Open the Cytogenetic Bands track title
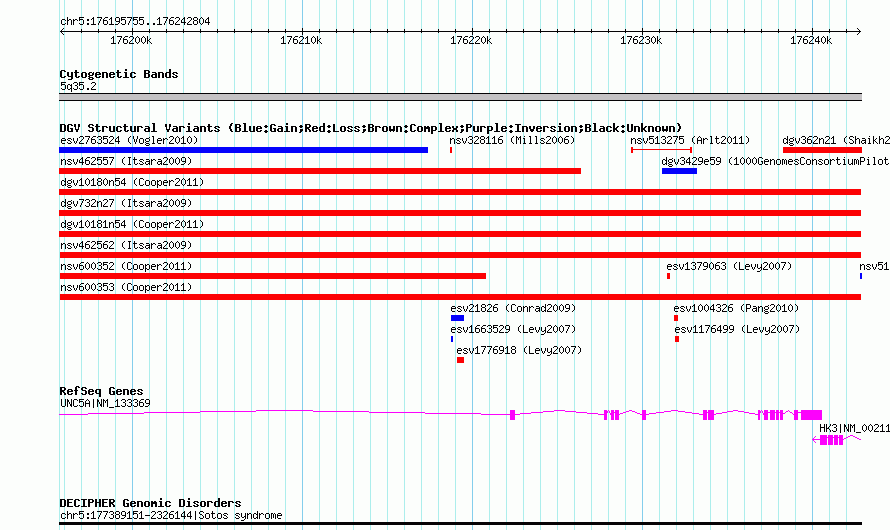The image size is (890, 530). coord(119,74)
